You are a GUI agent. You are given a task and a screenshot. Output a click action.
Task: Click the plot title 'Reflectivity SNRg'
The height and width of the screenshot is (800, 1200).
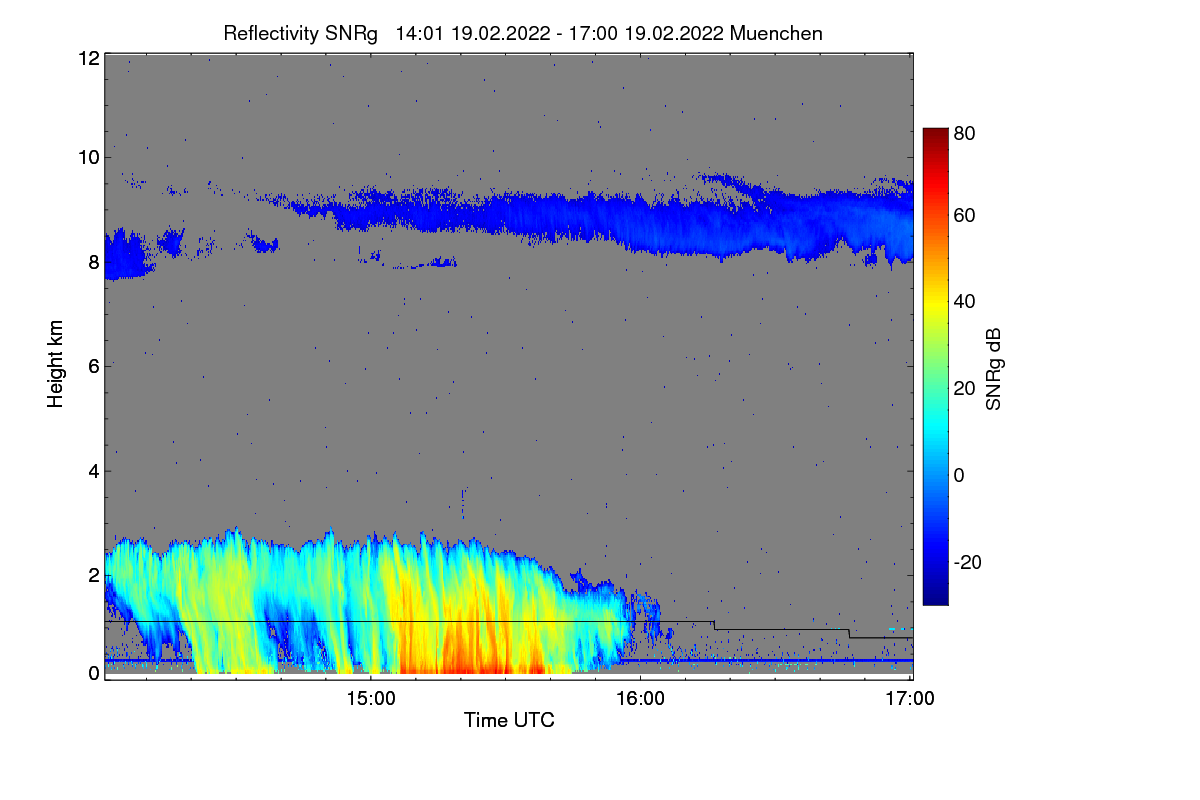tap(301, 33)
